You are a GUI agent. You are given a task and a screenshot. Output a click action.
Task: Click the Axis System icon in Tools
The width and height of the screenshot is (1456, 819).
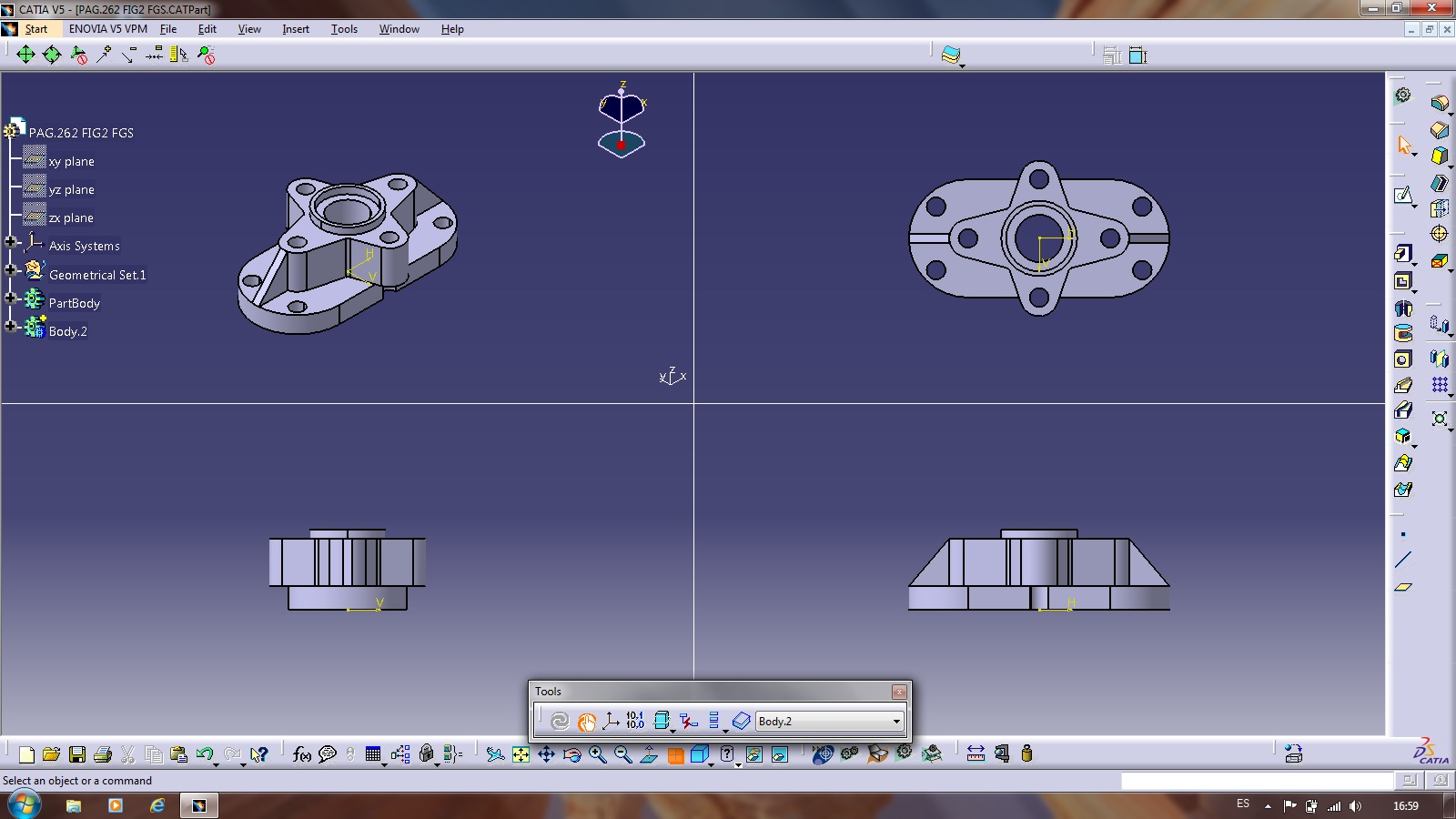tap(611, 721)
